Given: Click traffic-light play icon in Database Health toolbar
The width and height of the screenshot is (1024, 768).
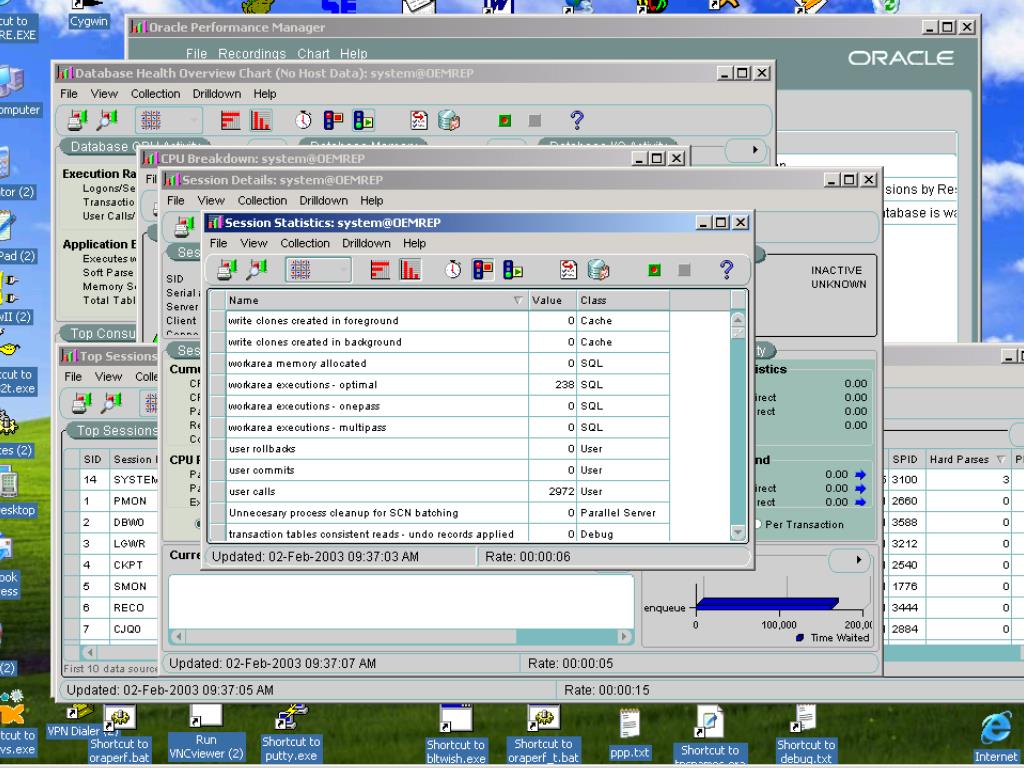Looking at the screenshot, I should (x=363, y=120).
